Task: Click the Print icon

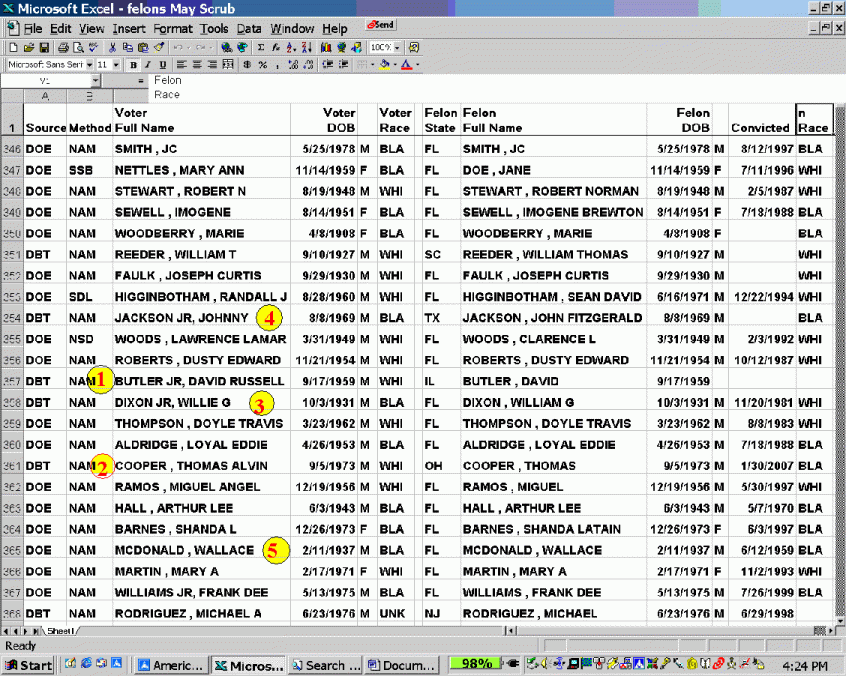Action: 63,47
